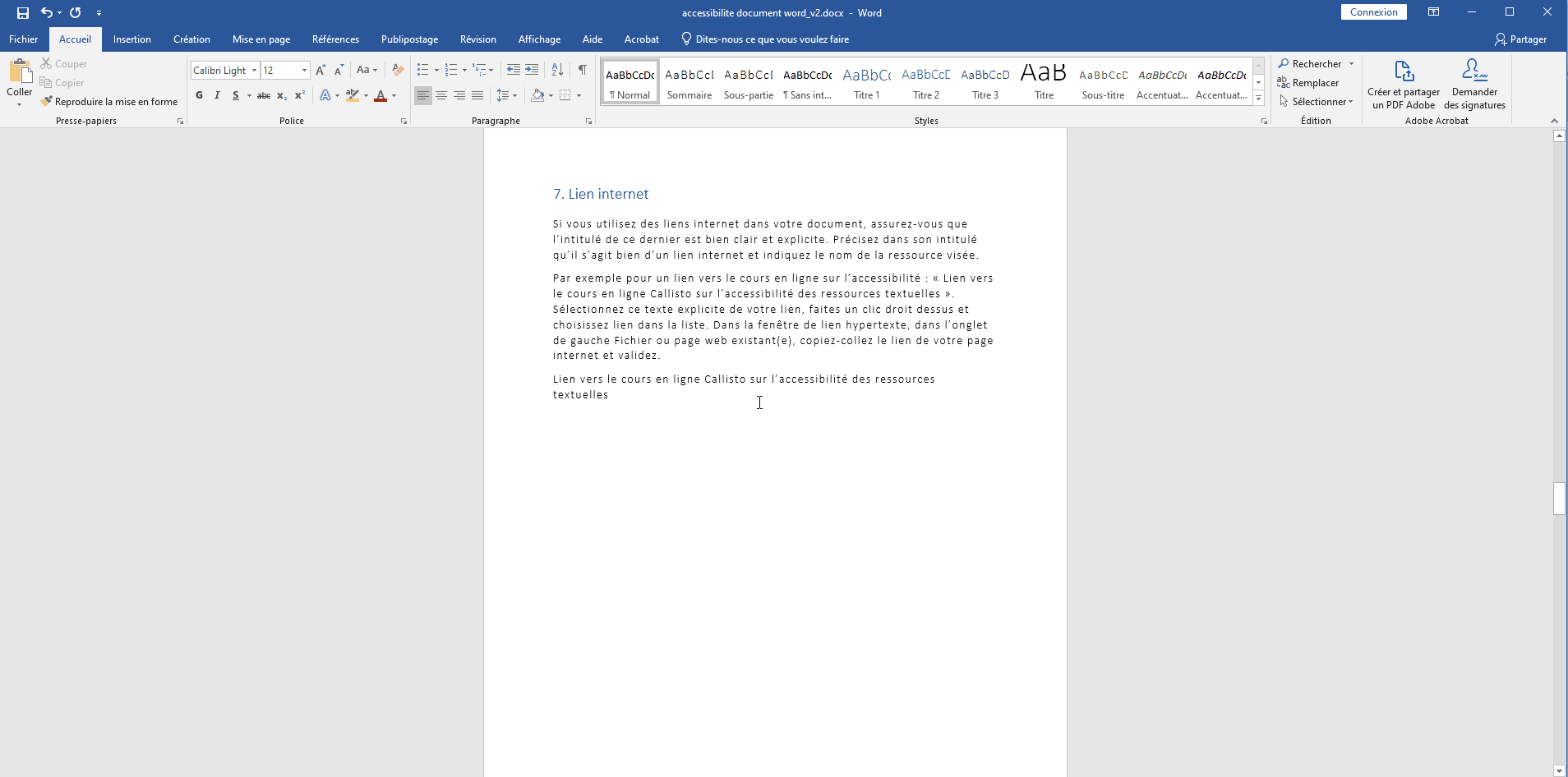This screenshot has width=1568, height=777.
Task: Open the Insertion tab
Action: [x=131, y=39]
